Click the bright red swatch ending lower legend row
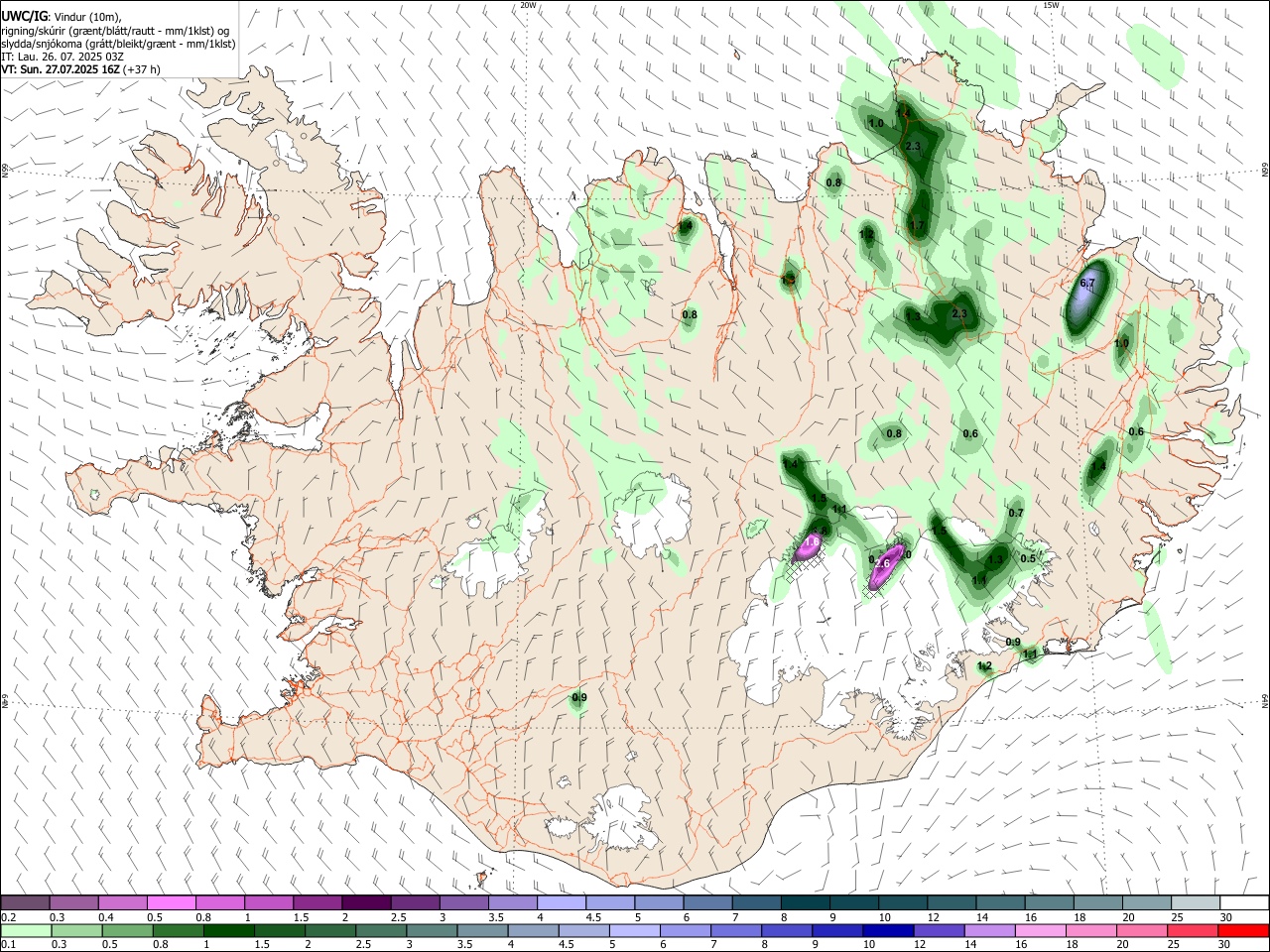 pyautogui.click(x=1242, y=930)
